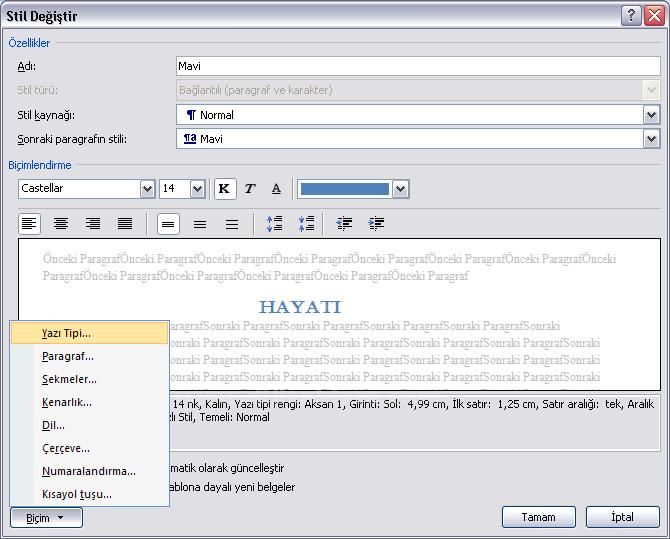Align paragraph text left
The width and height of the screenshot is (670, 539).
point(29,224)
